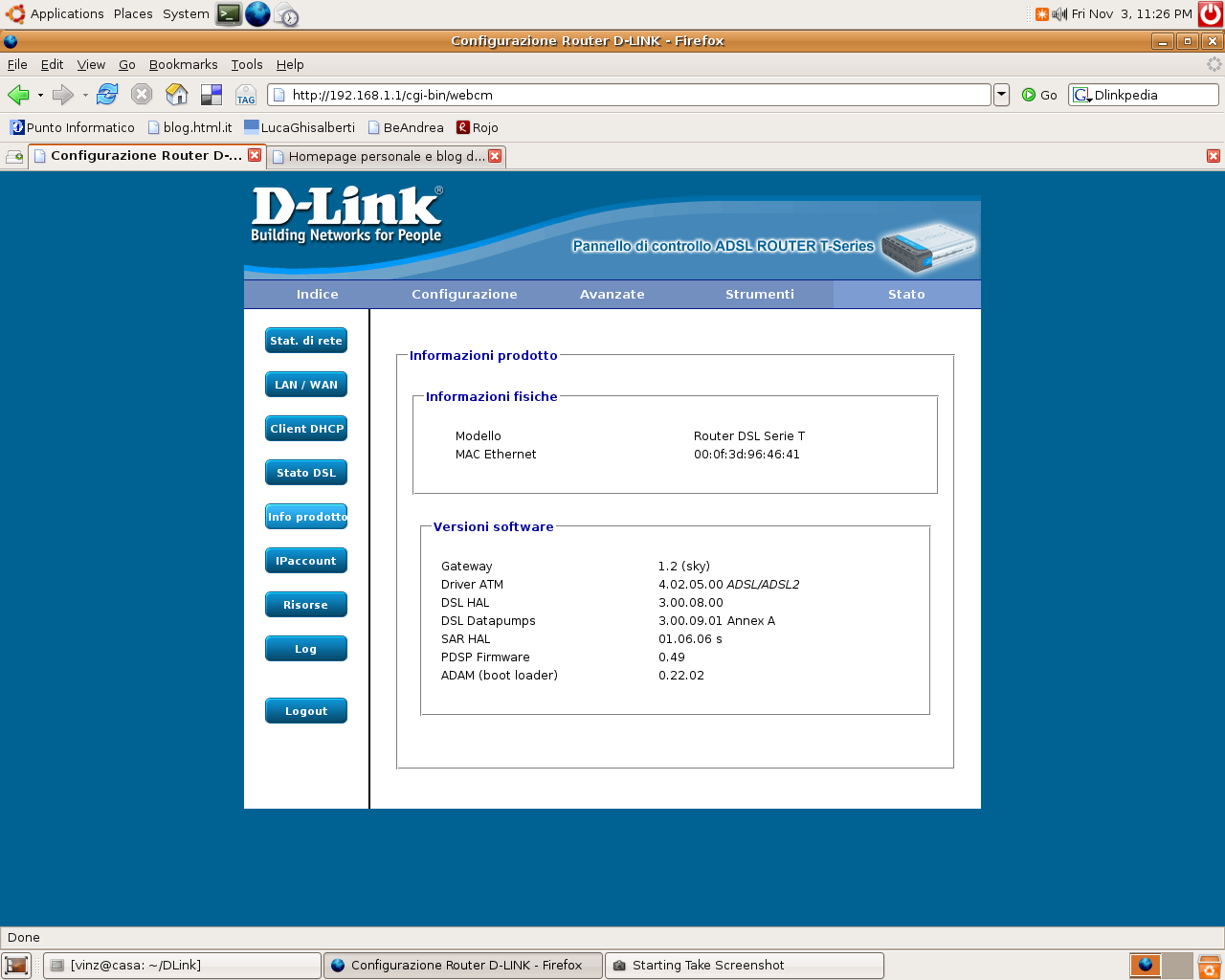
Task: Expand the URL history dropdown
Action: (x=1001, y=95)
